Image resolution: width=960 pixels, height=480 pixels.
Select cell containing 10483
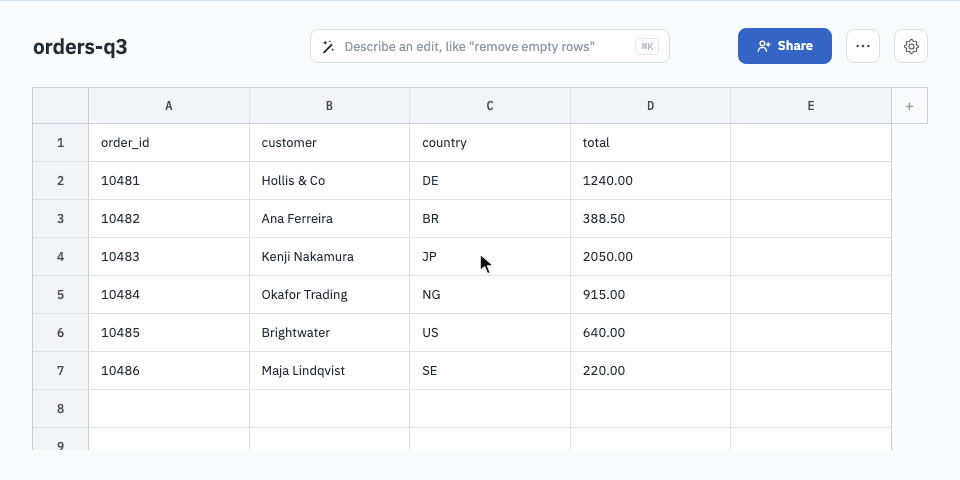(169, 257)
